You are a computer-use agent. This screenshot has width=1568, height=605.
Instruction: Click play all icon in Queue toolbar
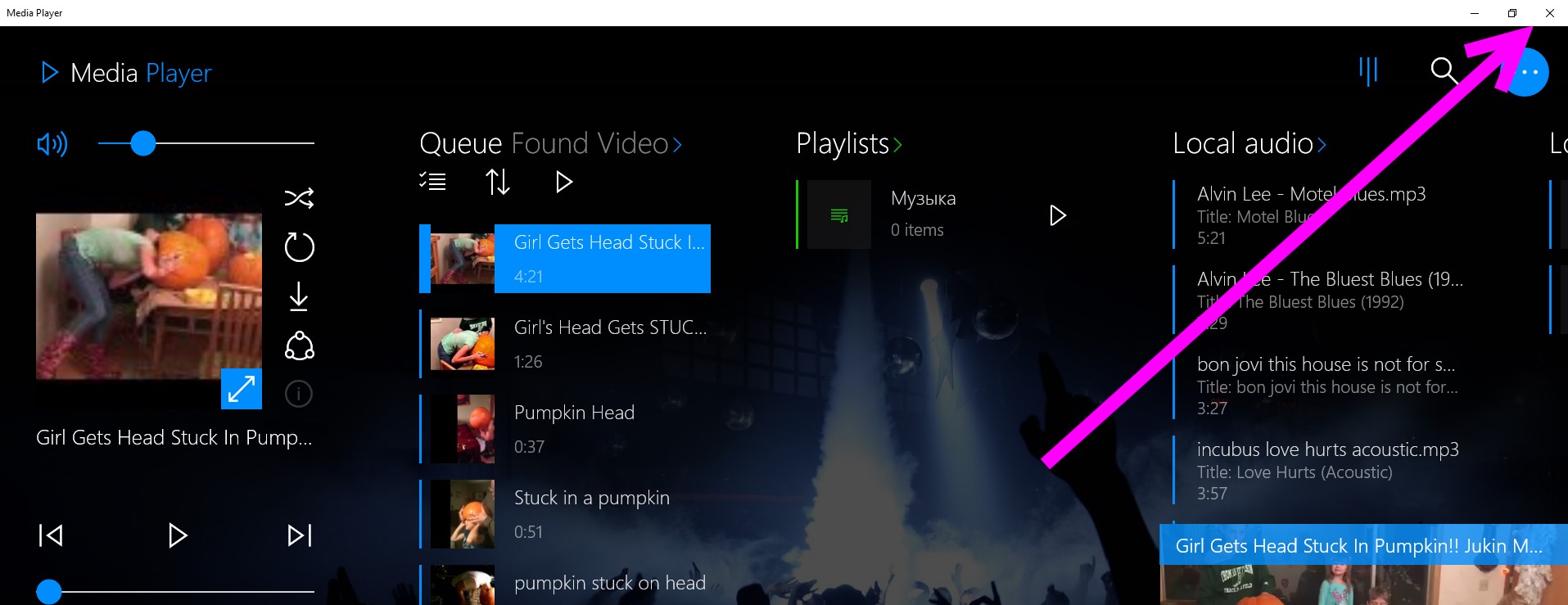[x=563, y=181]
